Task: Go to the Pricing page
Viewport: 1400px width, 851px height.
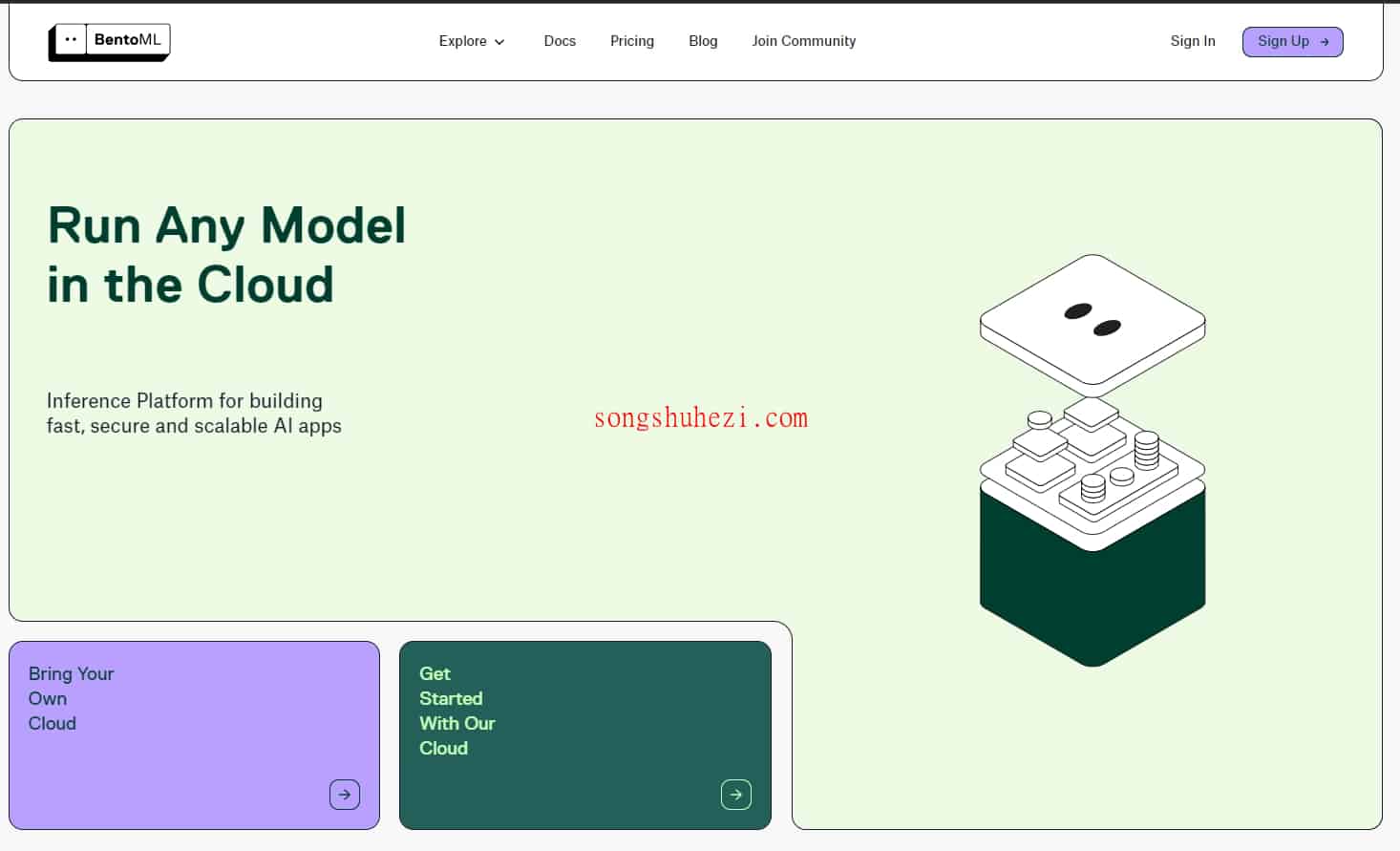Action: click(x=632, y=41)
